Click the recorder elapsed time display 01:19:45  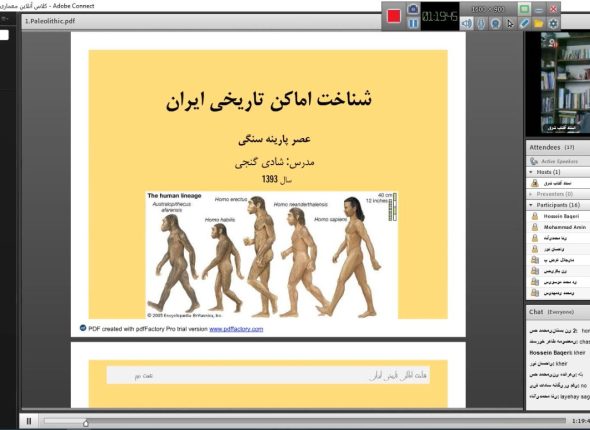pos(439,16)
